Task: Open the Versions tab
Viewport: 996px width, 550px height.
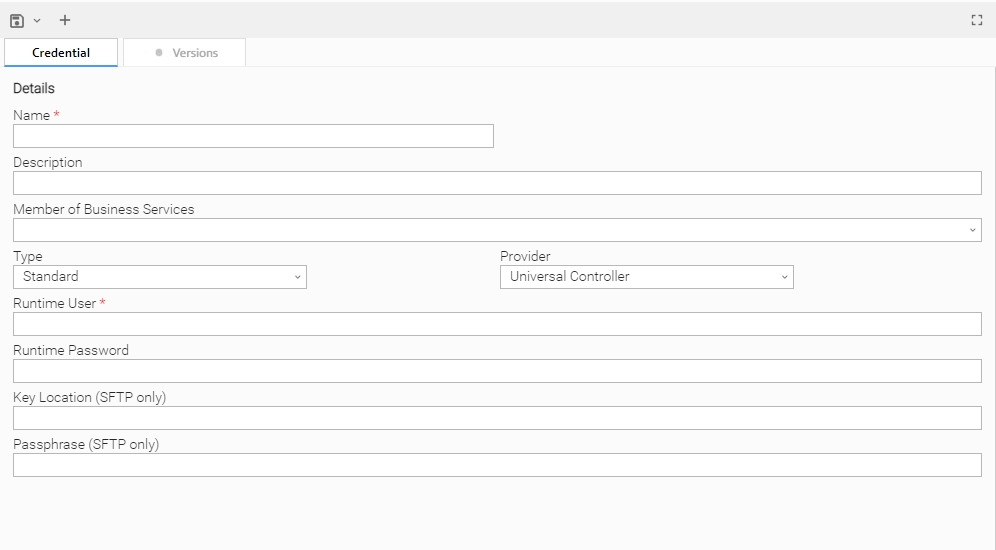Action: coord(194,53)
